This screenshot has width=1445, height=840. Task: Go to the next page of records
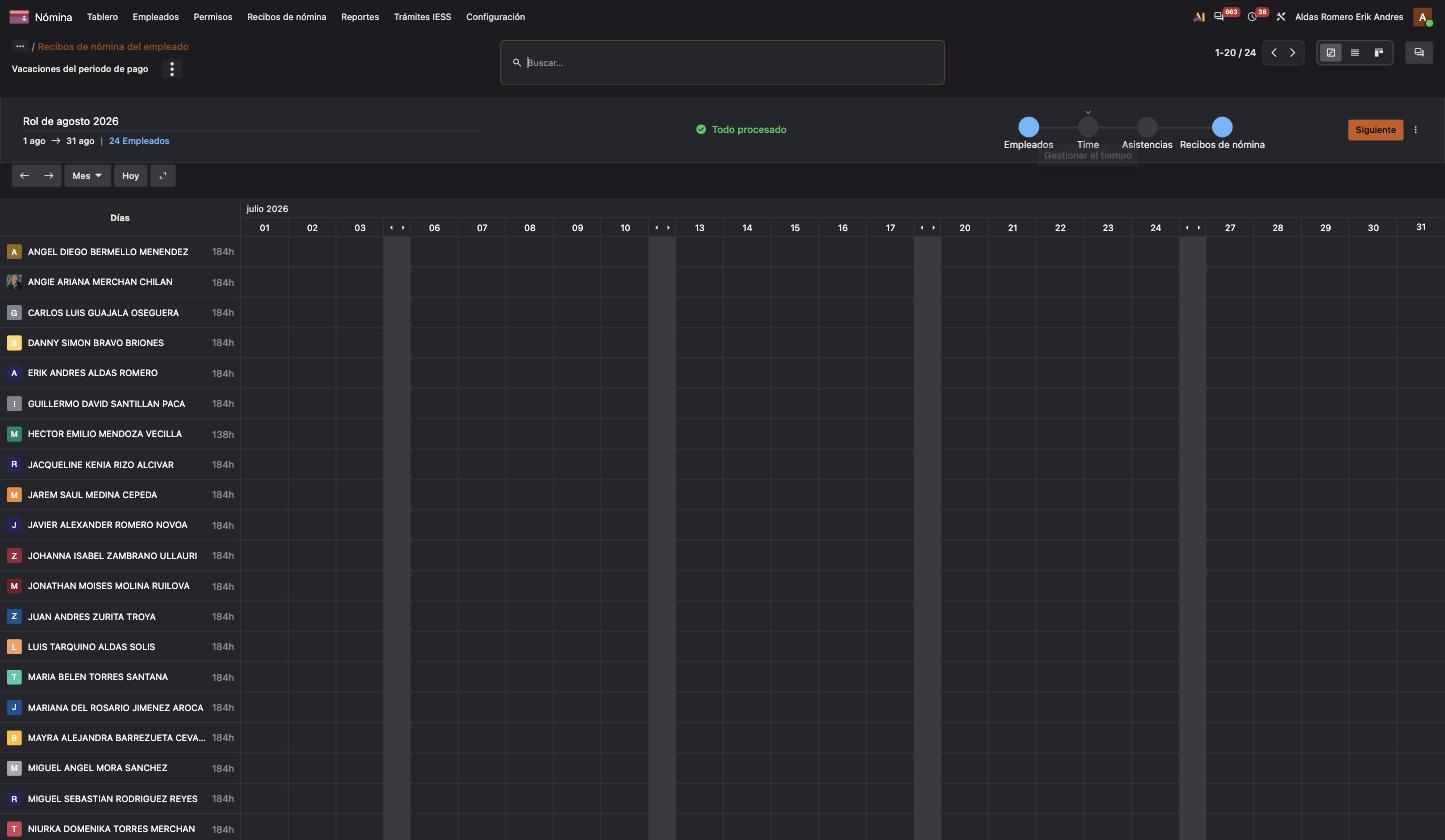coord(1293,53)
